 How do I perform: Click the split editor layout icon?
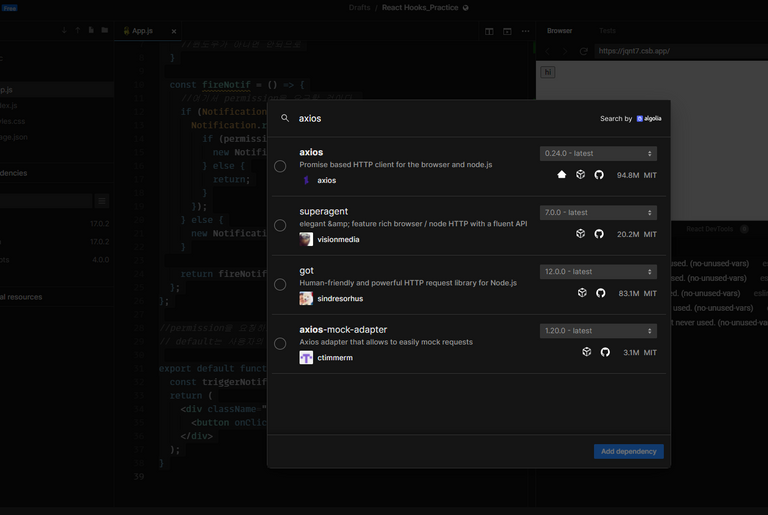coord(489,31)
